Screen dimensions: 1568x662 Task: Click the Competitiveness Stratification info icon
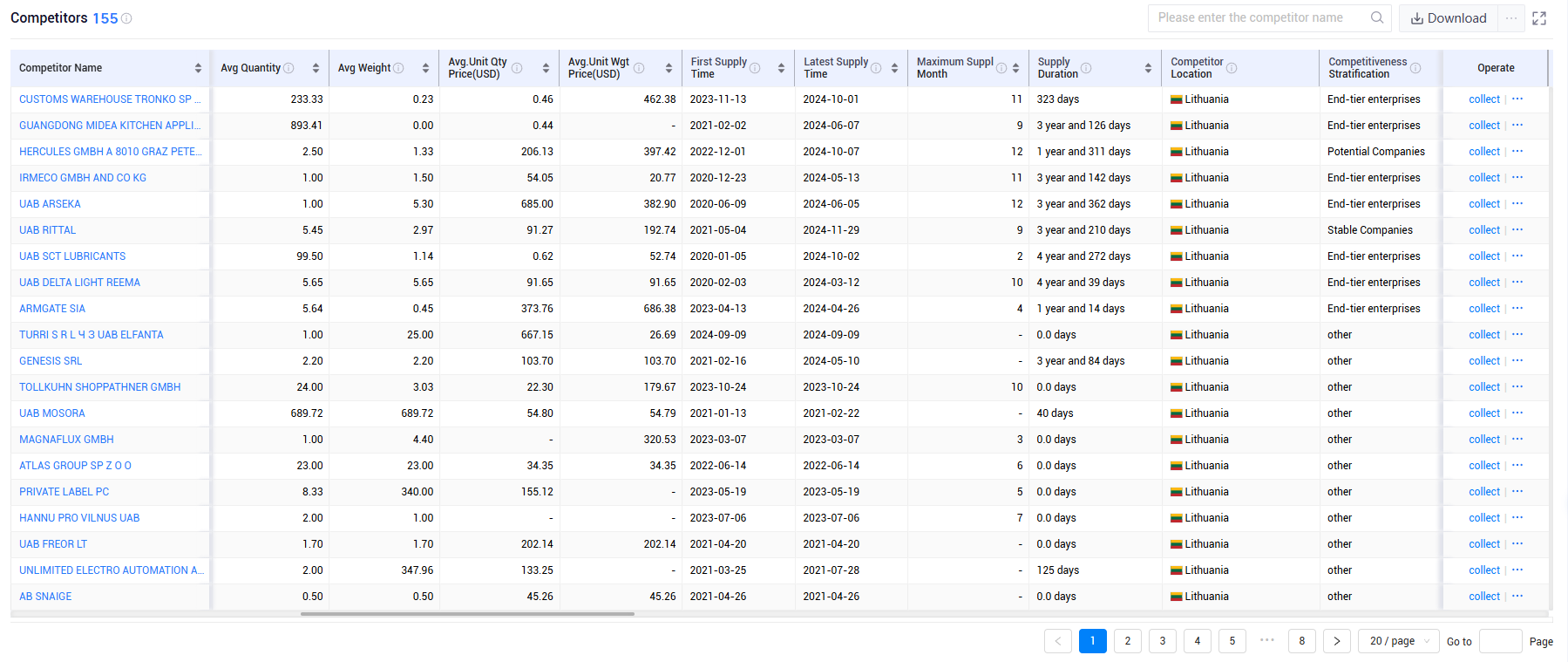click(x=1415, y=68)
